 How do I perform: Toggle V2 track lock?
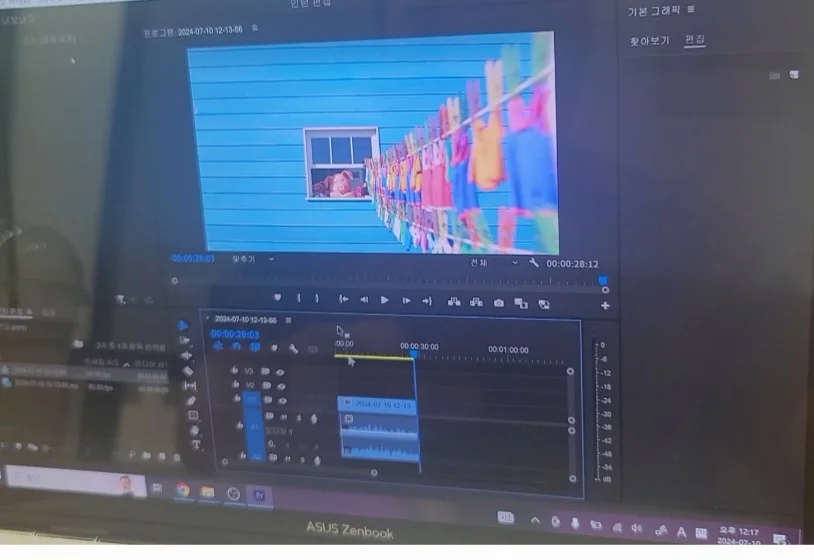pyautogui.click(x=236, y=384)
